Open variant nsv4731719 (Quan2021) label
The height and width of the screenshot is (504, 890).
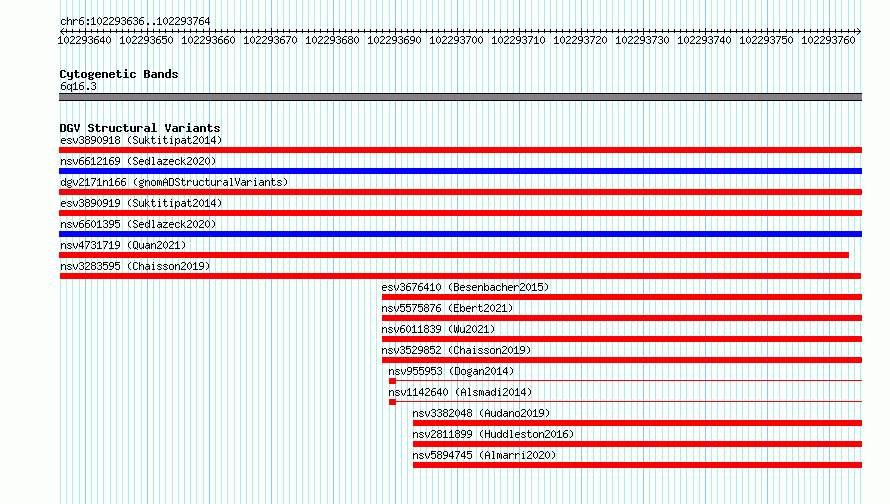tap(123, 245)
